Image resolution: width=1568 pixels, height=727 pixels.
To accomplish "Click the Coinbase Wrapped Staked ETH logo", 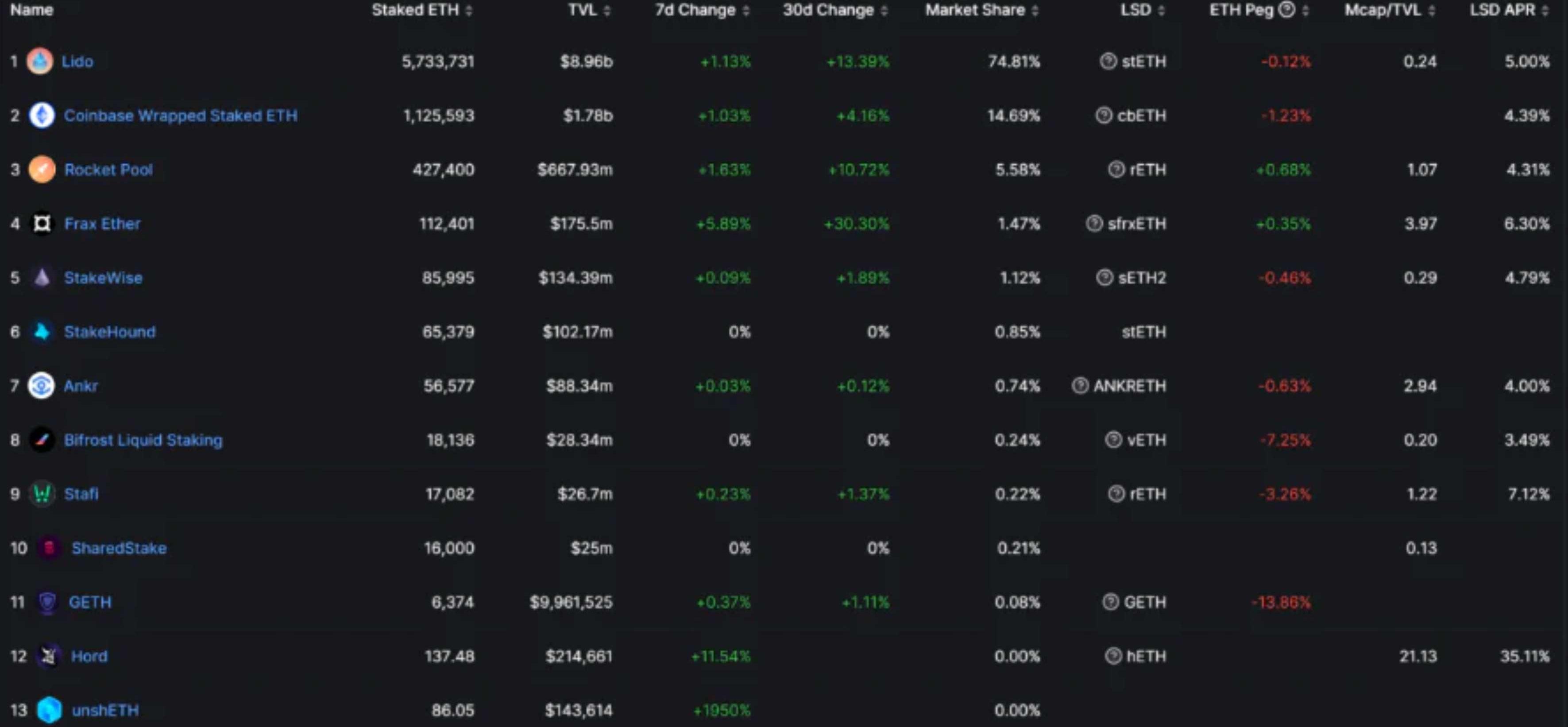I will pos(42,115).
